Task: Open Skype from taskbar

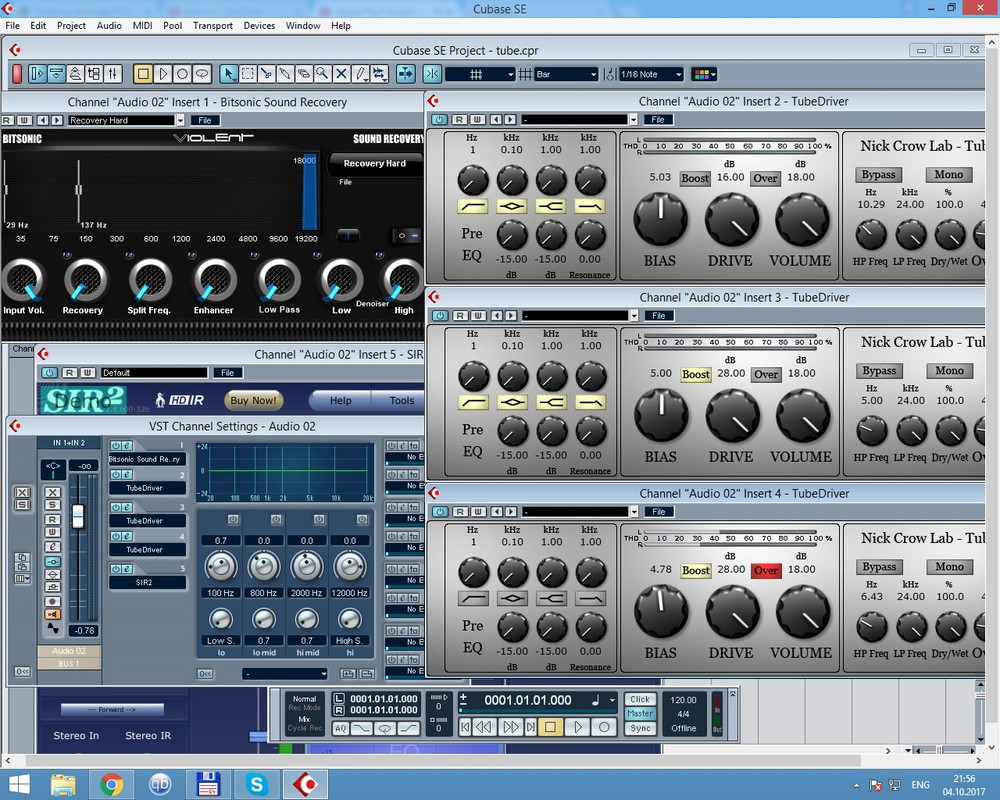Action: [x=257, y=784]
